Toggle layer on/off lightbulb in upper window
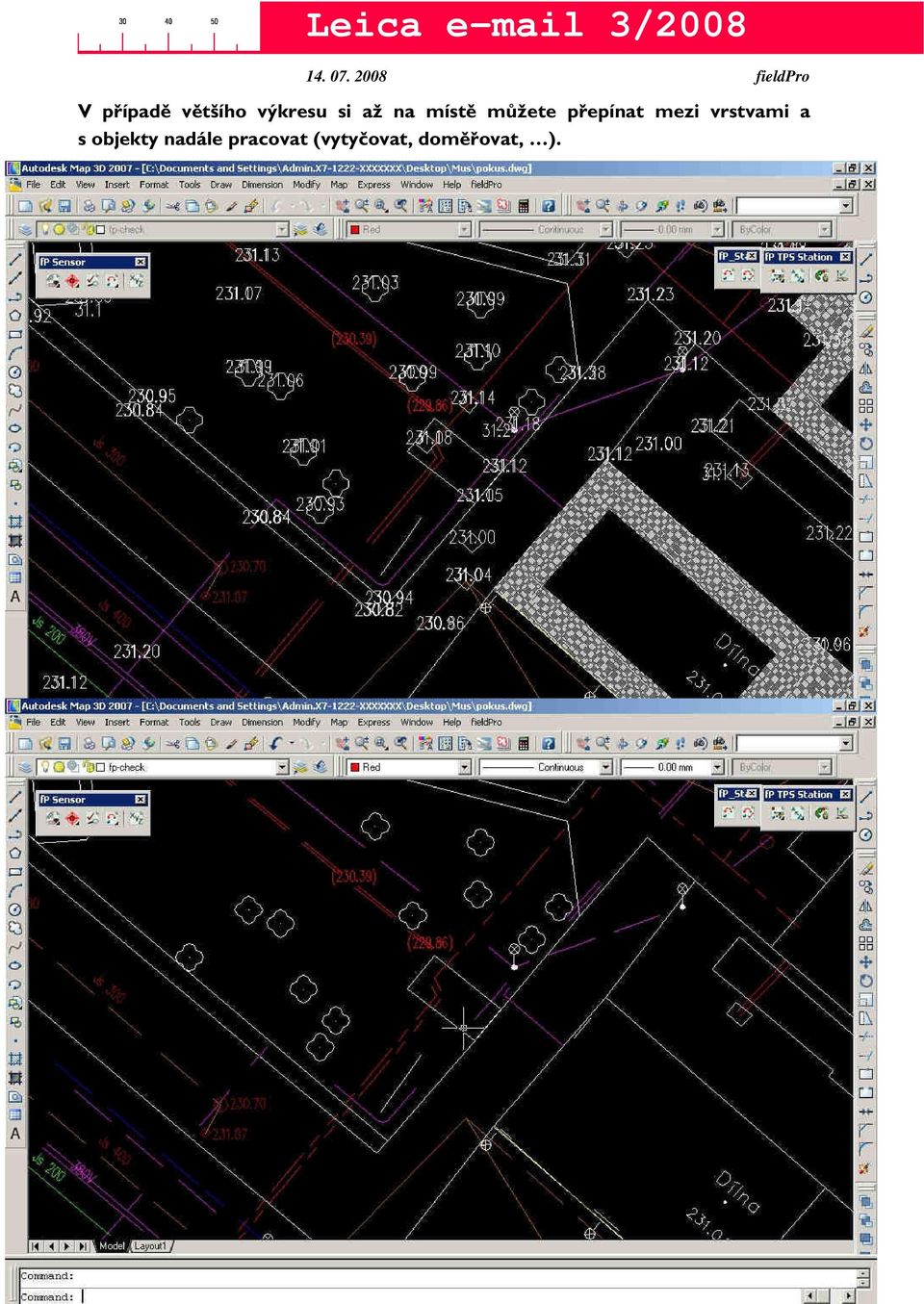The height and width of the screenshot is (1304, 924). tap(44, 229)
